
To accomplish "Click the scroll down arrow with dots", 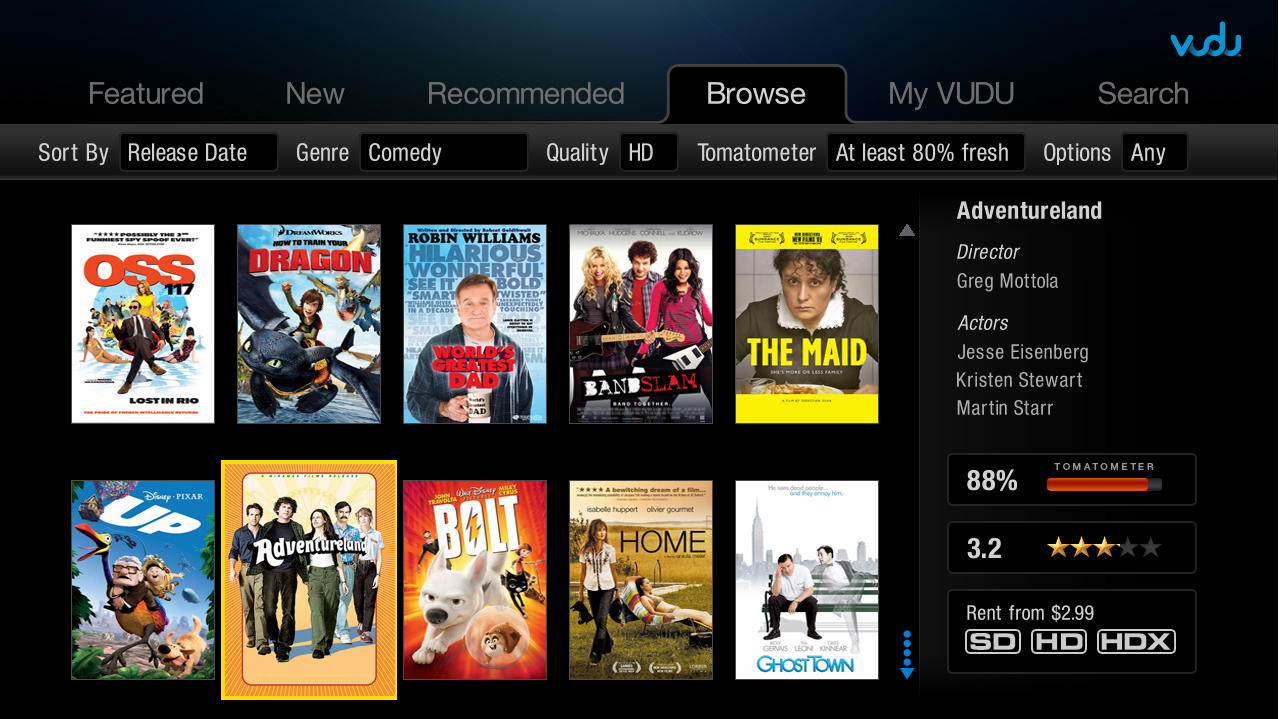I will [907, 655].
